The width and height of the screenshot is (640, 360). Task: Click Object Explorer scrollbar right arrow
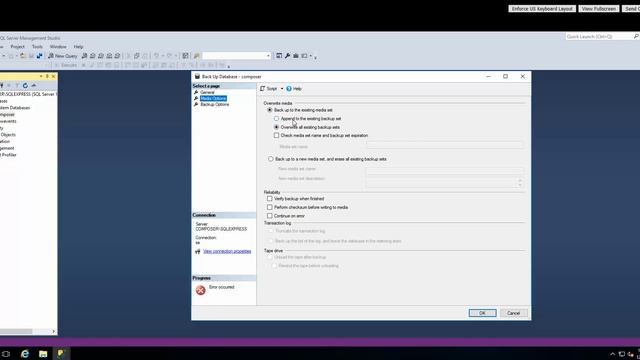click(x=53, y=331)
